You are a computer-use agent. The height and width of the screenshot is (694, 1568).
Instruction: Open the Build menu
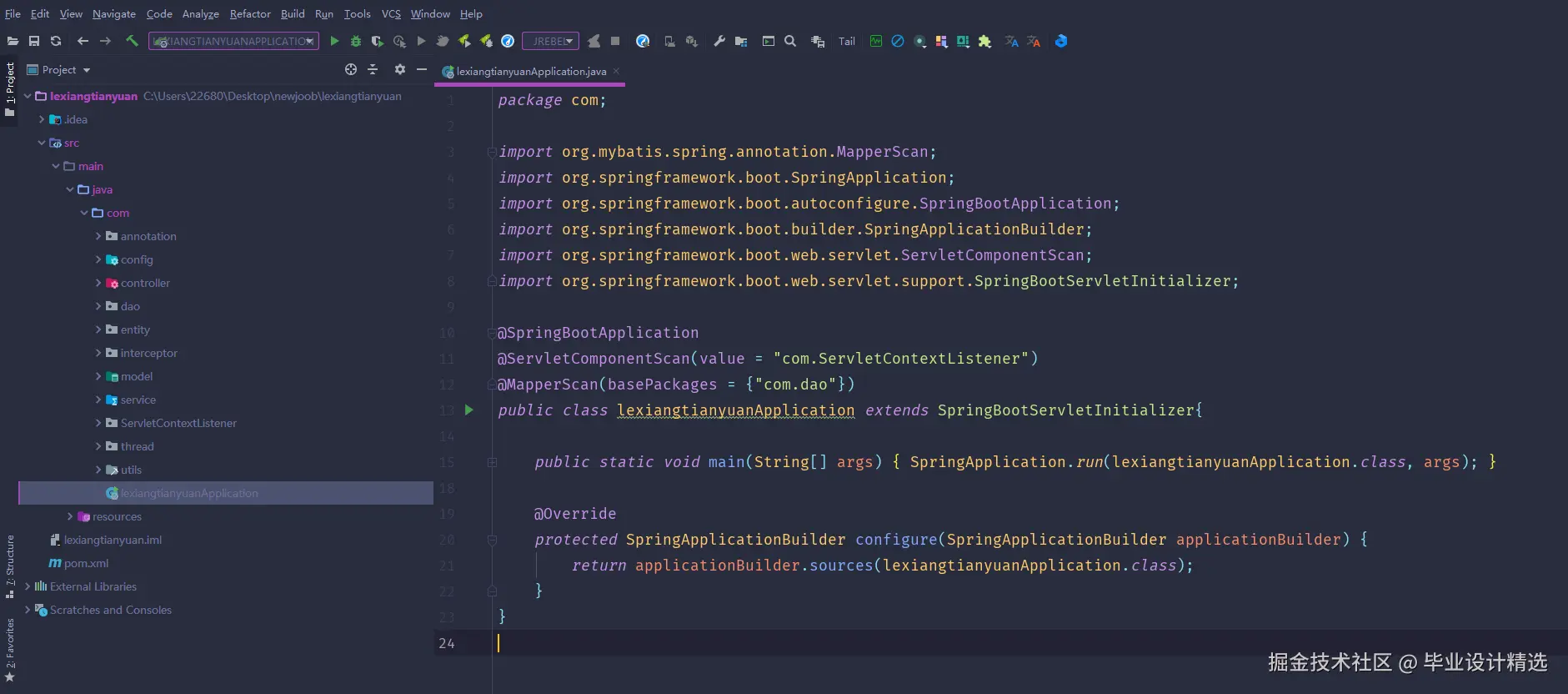coord(293,13)
